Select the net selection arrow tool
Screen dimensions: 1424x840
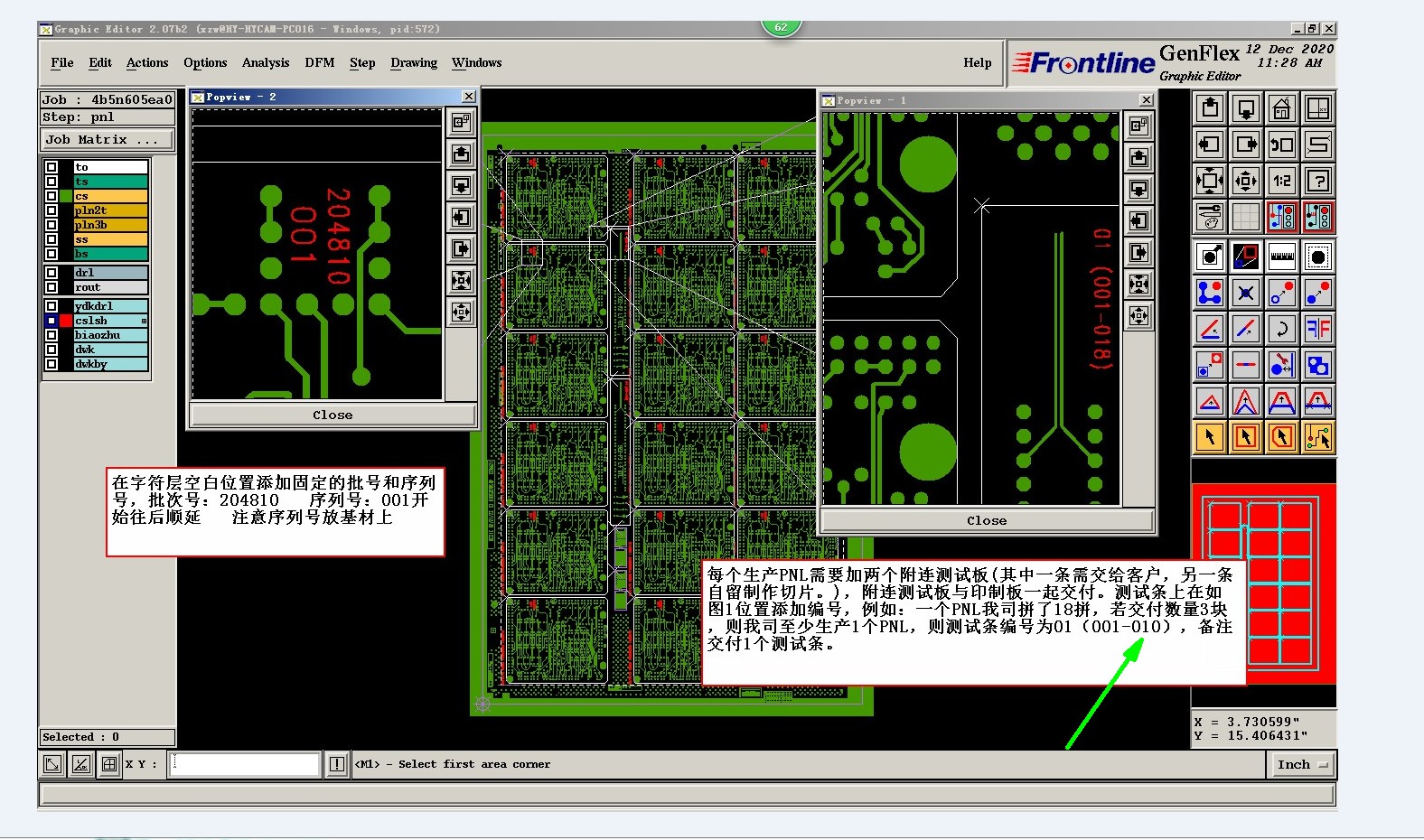click(1318, 438)
